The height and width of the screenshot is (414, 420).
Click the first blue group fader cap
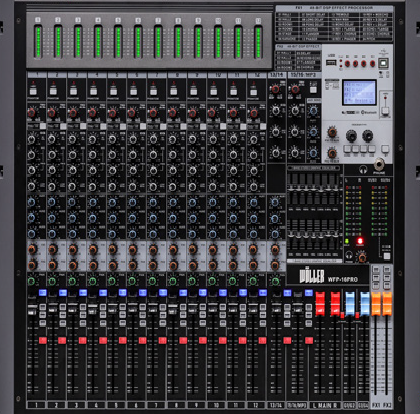click(350, 304)
